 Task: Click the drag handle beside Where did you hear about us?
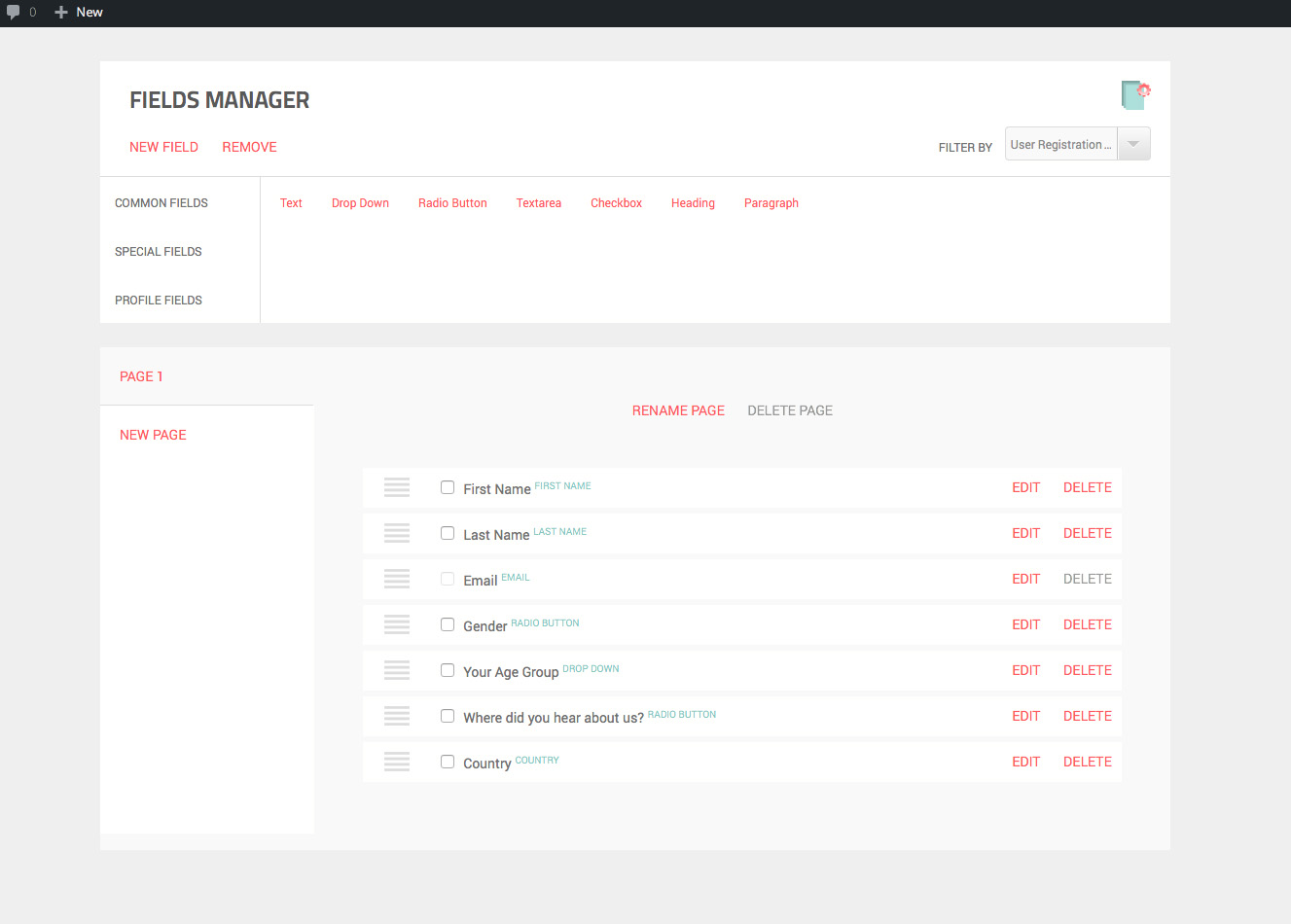(396, 716)
